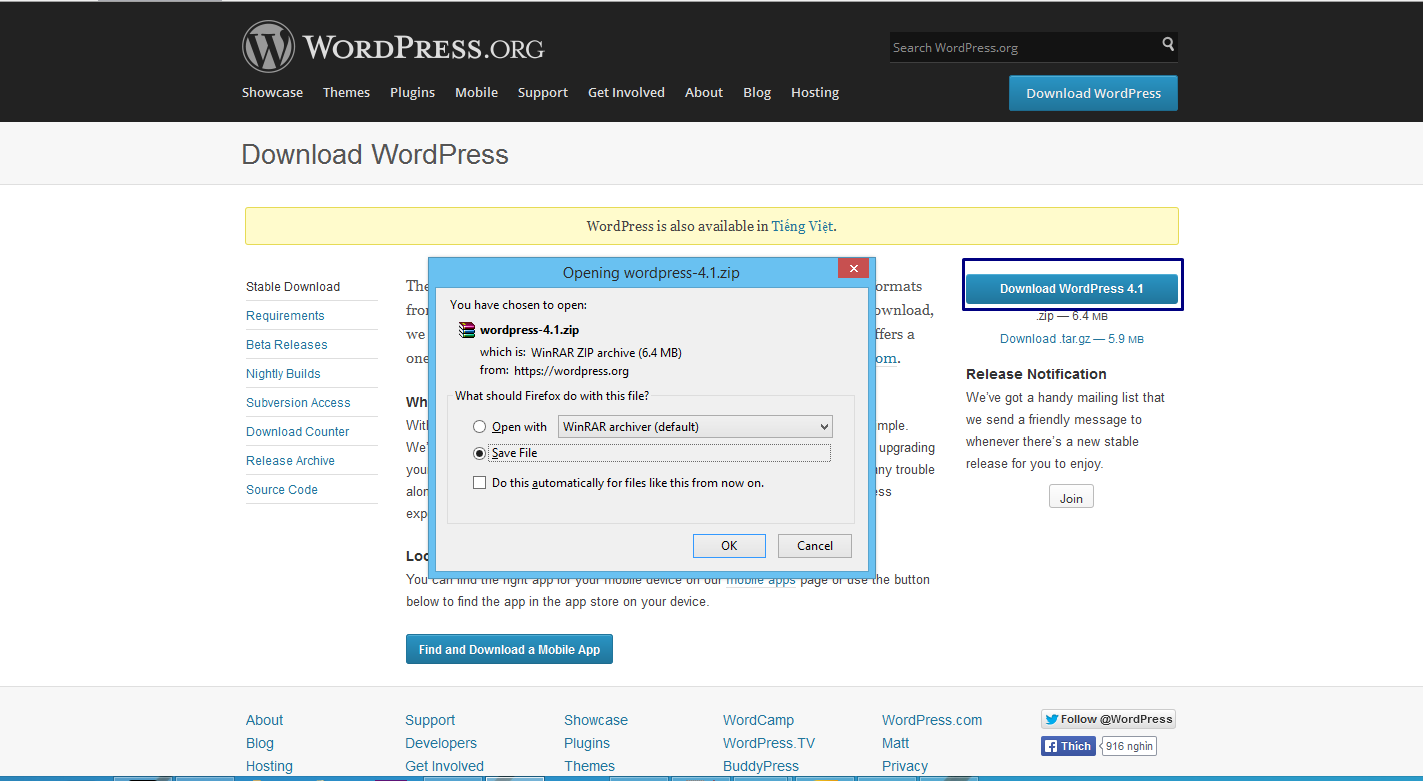Open Beta Releases in the sidebar
The image size is (1423, 781).
pos(287,345)
